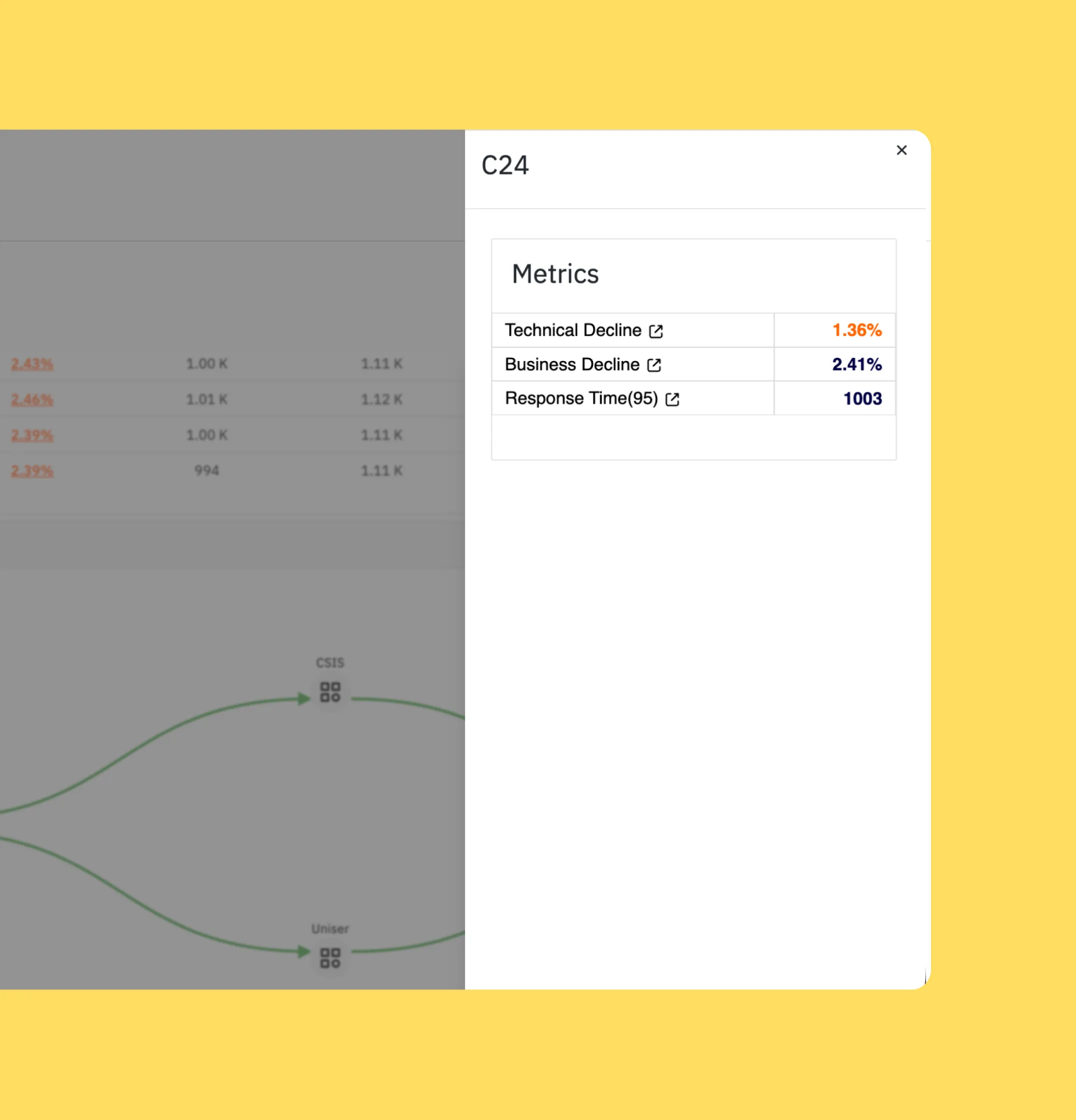The image size is (1076, 1120).
Task: Select the orange 1.36% value
Action: [x=856, y=330]
